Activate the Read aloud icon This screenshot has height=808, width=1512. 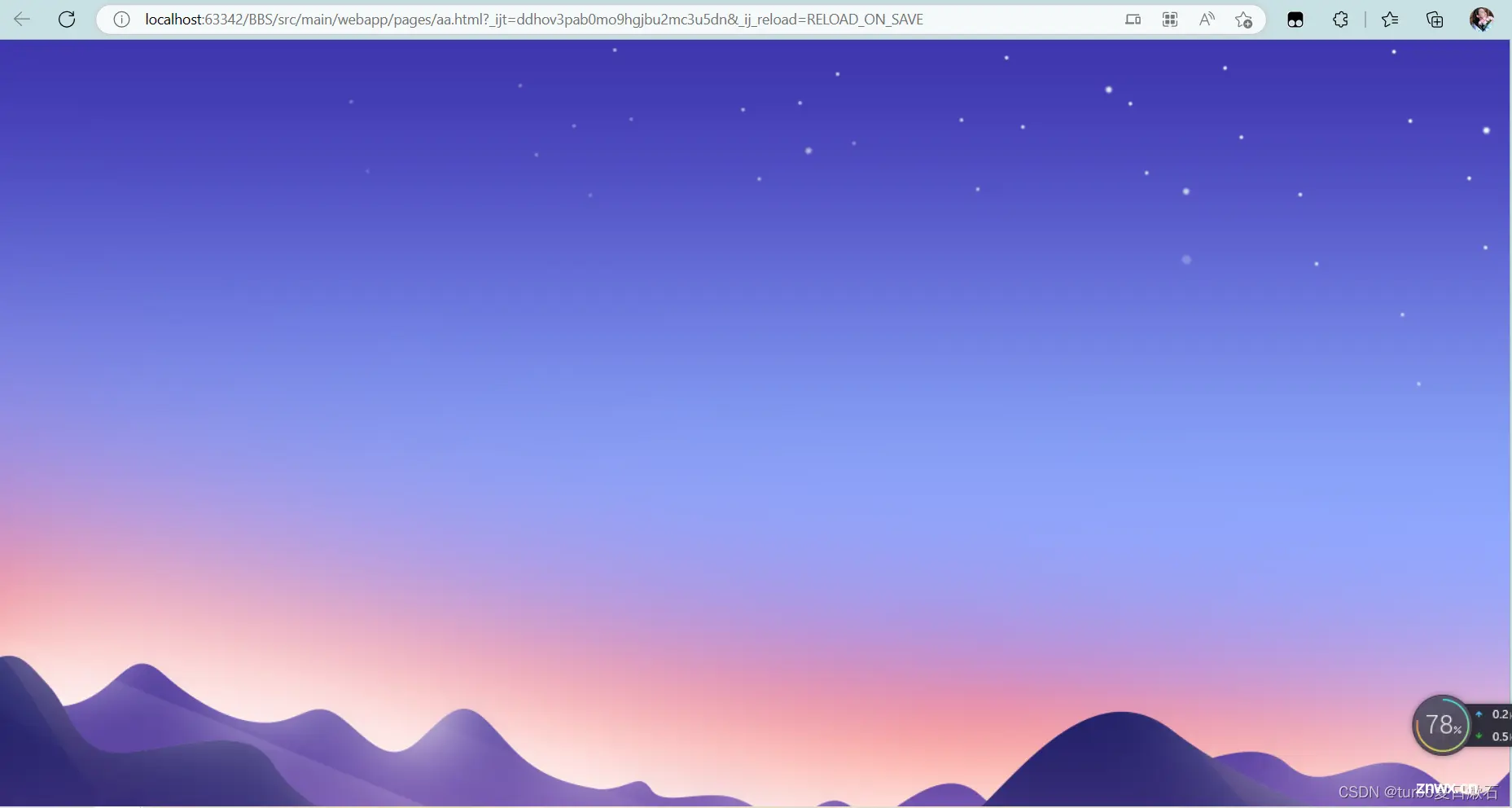tap(1207, 20)
